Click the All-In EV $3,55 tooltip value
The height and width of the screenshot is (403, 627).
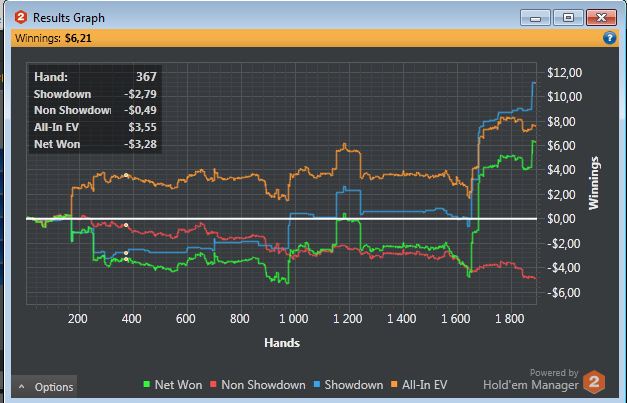click(142, 127)
